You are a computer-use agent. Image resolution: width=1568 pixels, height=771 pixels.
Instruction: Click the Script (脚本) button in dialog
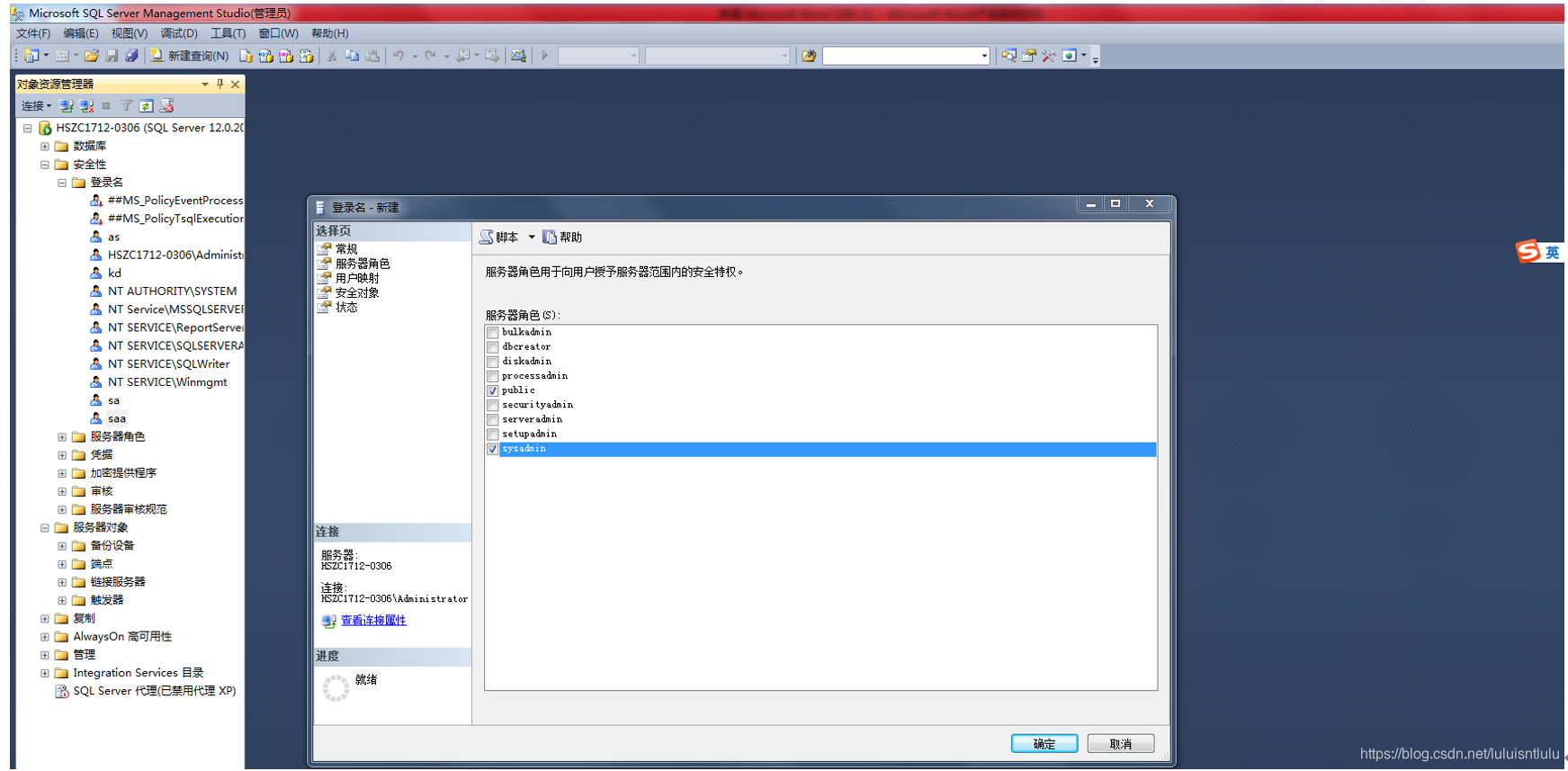499,237
